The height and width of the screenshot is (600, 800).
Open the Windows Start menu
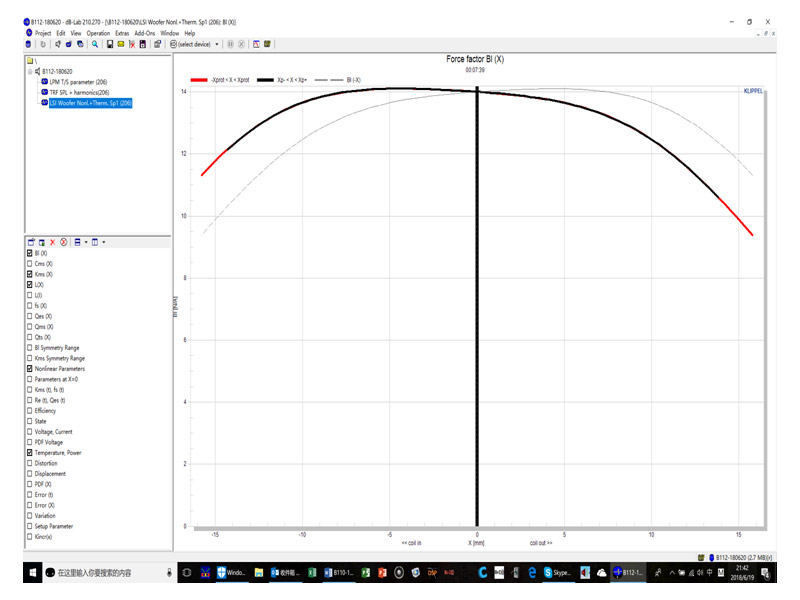coord(33,573)
